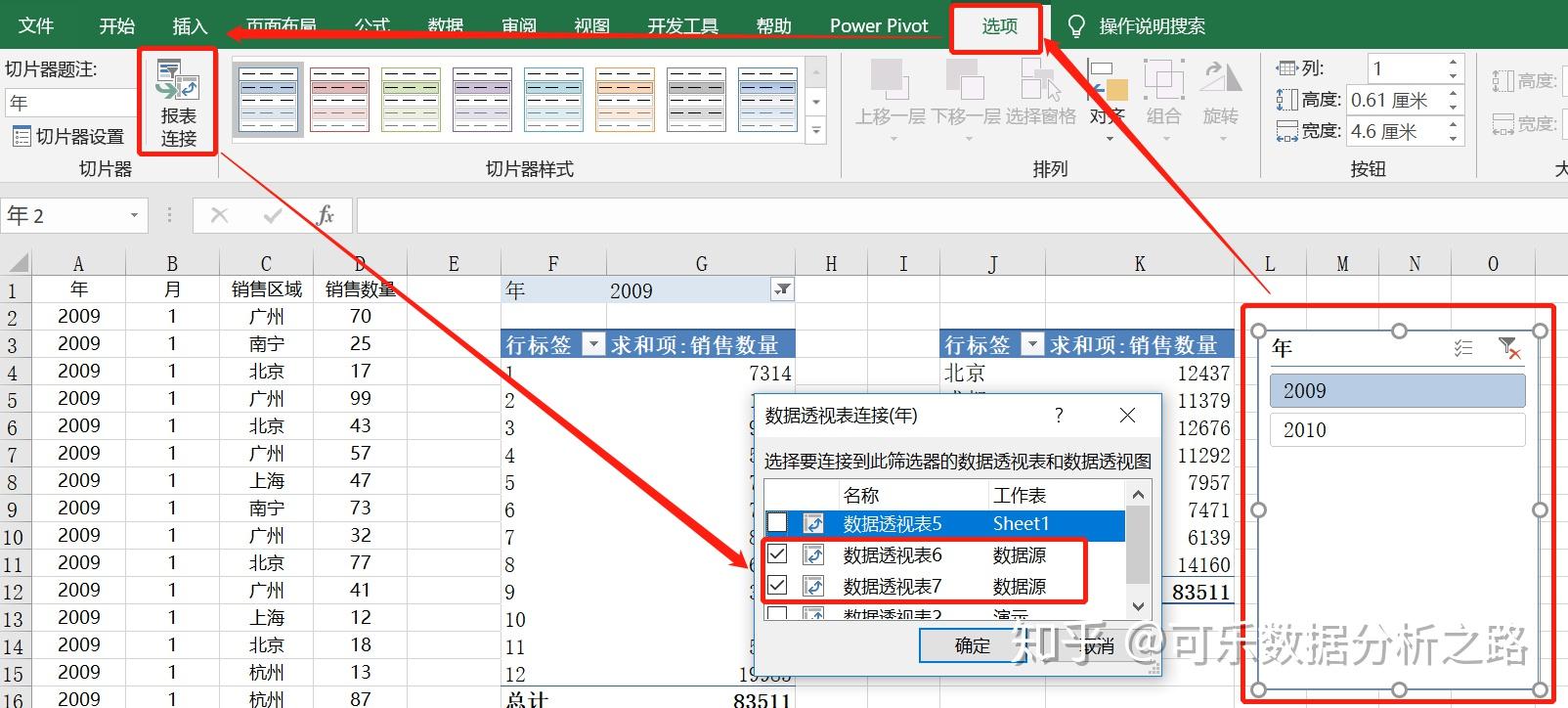Click pivot table icon beside 数据透视表5
Viewport: 1568px width, 708px height.
(x=813, y=524)
